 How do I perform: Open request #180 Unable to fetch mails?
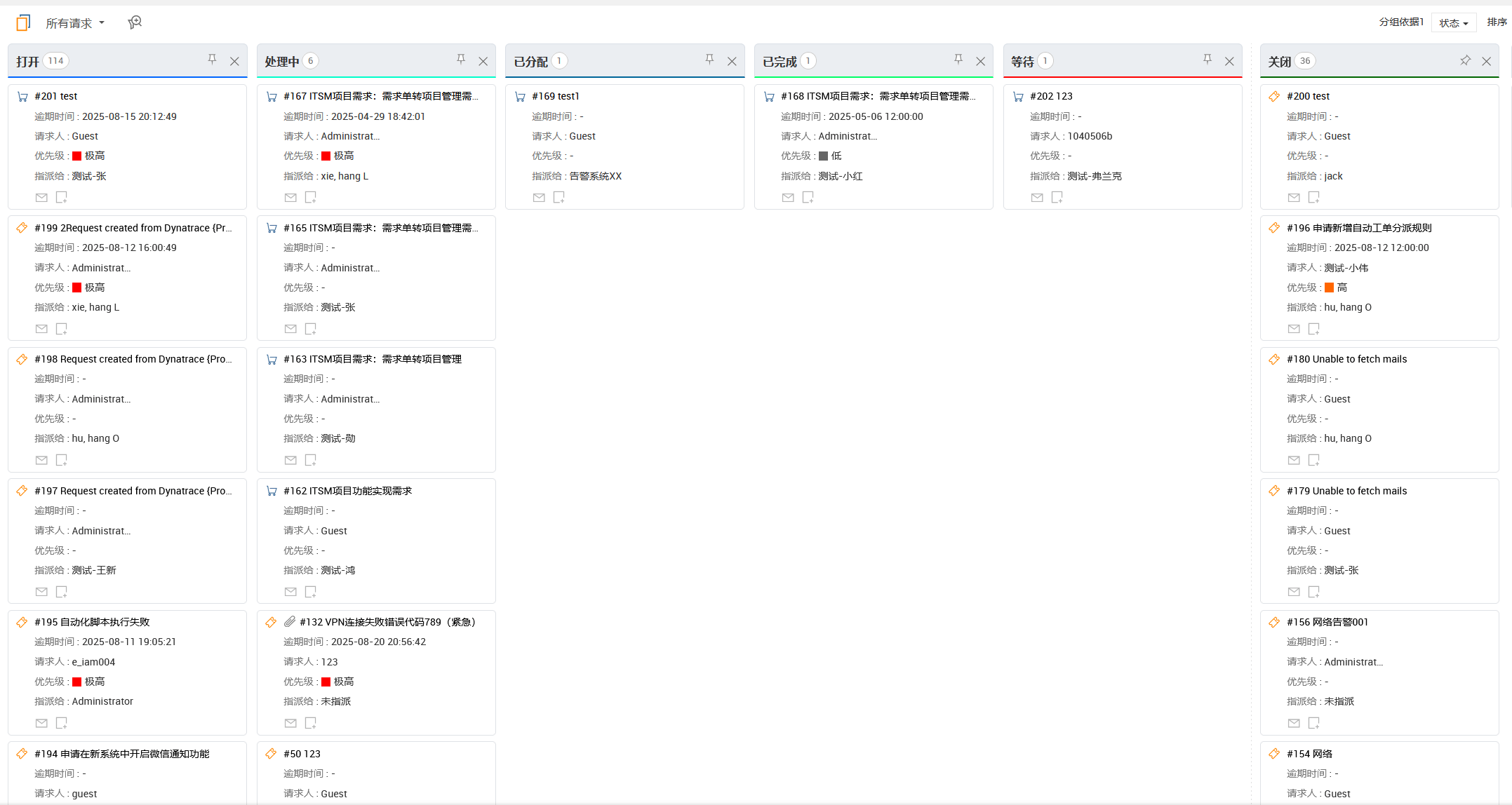click(x=1346, y=359)
